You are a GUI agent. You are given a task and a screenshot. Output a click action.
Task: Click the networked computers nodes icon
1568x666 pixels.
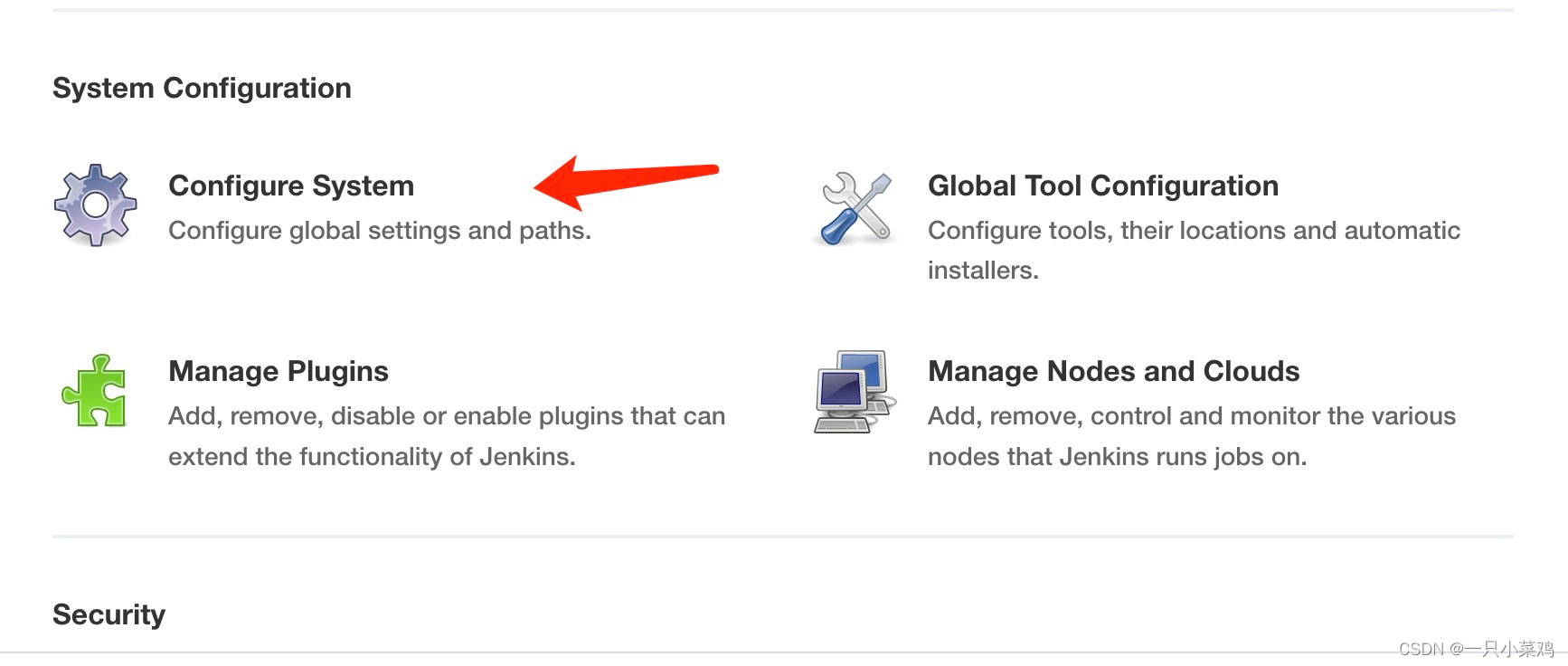point(855,391)
